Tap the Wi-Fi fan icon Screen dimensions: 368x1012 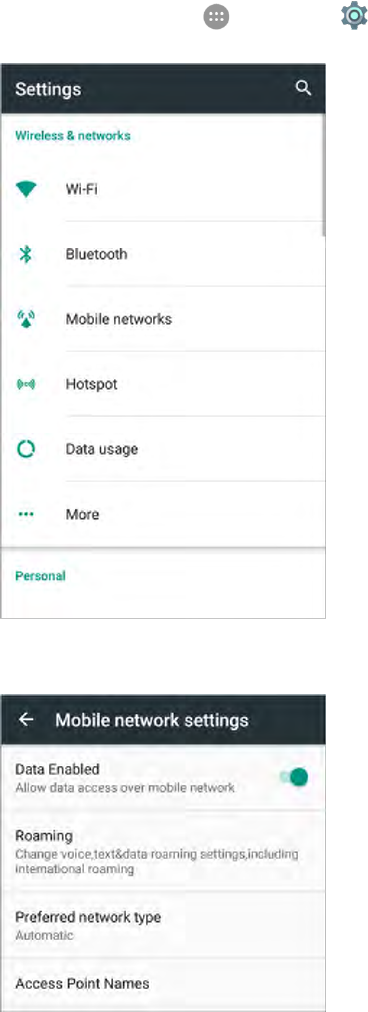(x=26, y=190)
